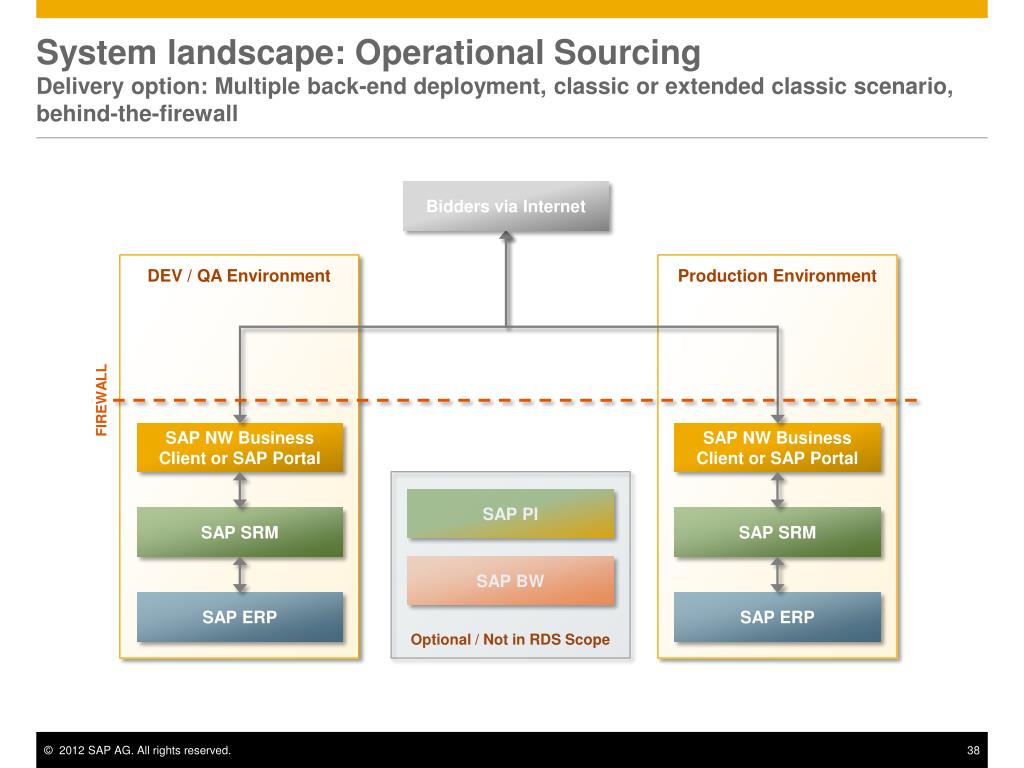Viewport: 1024px width, 768px height.
Task: Select SAP ERP box in DEV / QA Environment
Action: [239, 617]
